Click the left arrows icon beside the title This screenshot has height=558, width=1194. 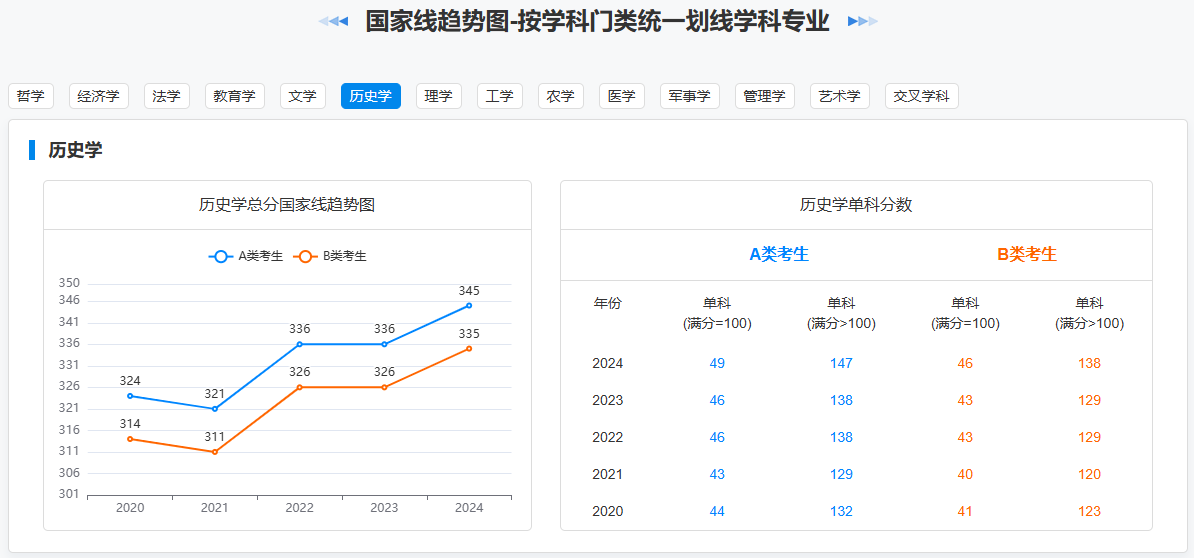pos(334,22)
